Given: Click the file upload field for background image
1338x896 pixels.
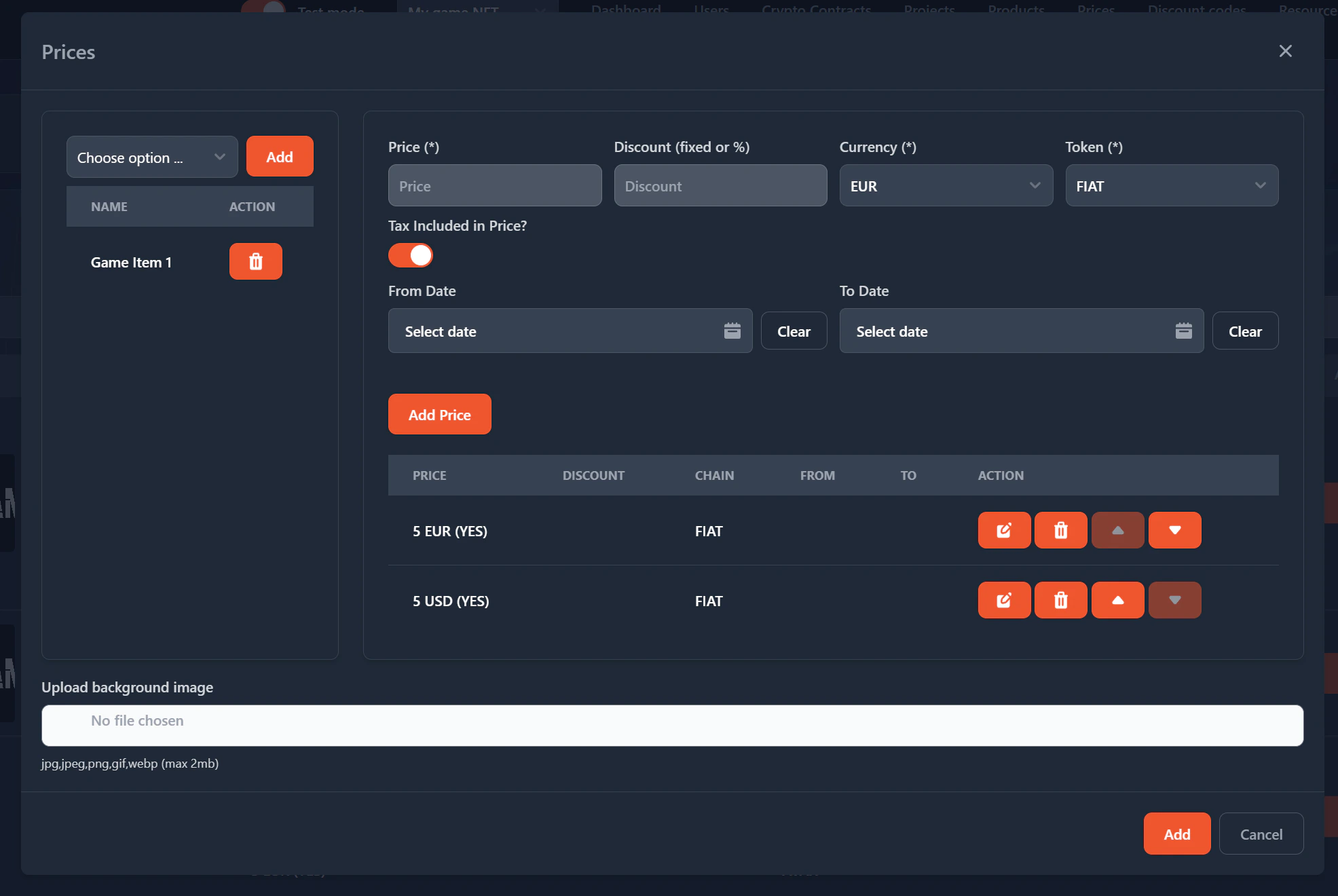Looking at the screenshot, I should point(672,725).
